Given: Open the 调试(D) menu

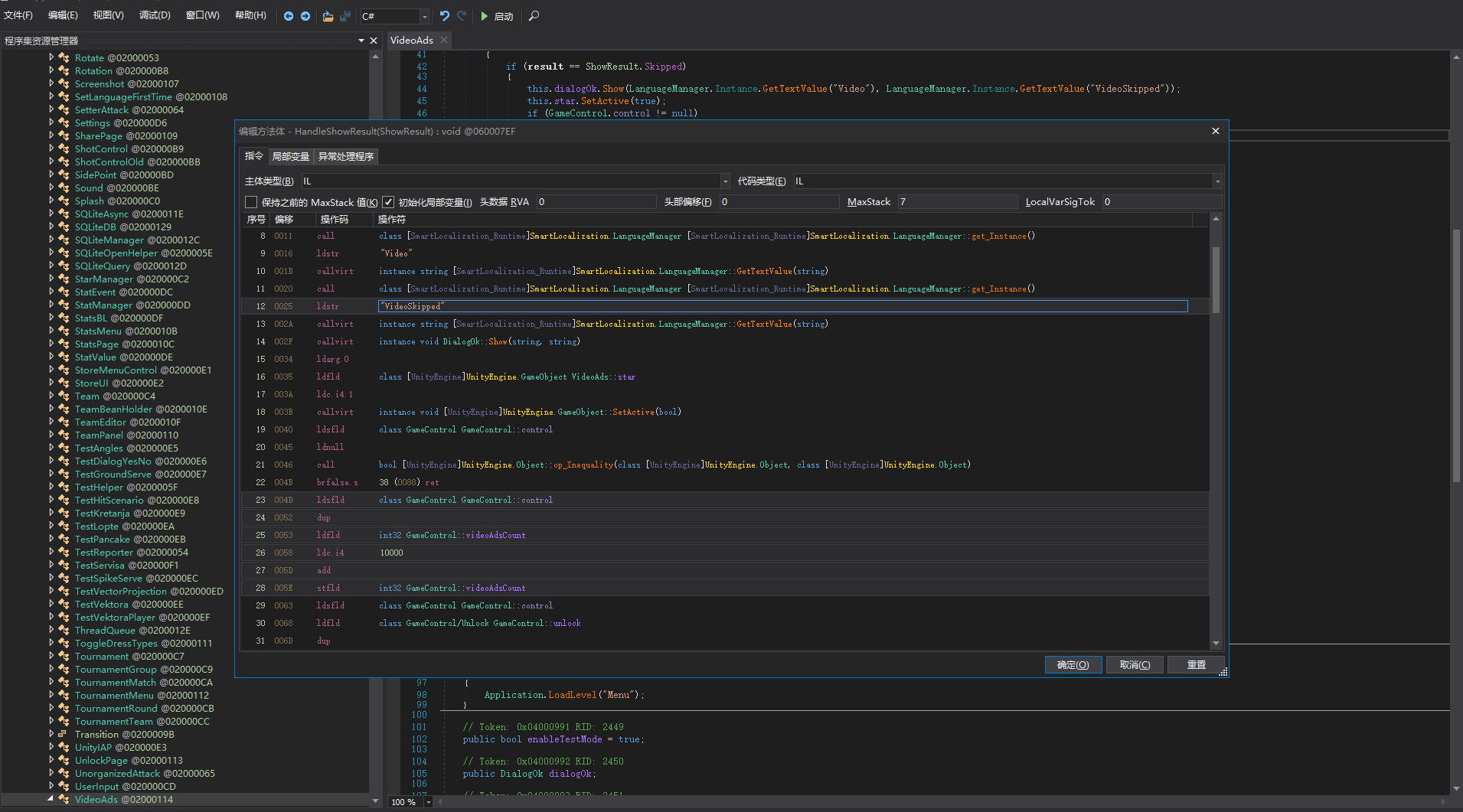Looking at the screenshot, I should point(155,15).
